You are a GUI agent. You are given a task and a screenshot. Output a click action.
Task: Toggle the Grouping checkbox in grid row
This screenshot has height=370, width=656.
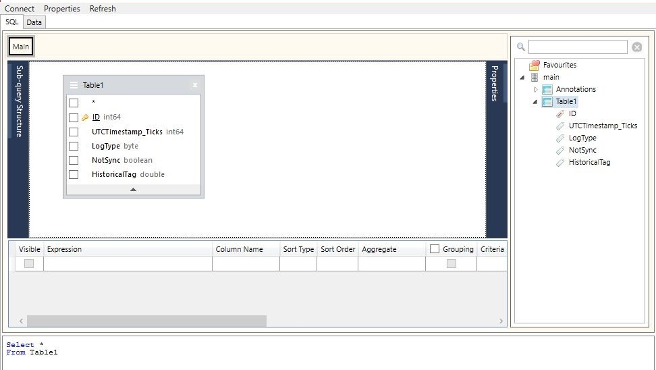click(451, 263)
